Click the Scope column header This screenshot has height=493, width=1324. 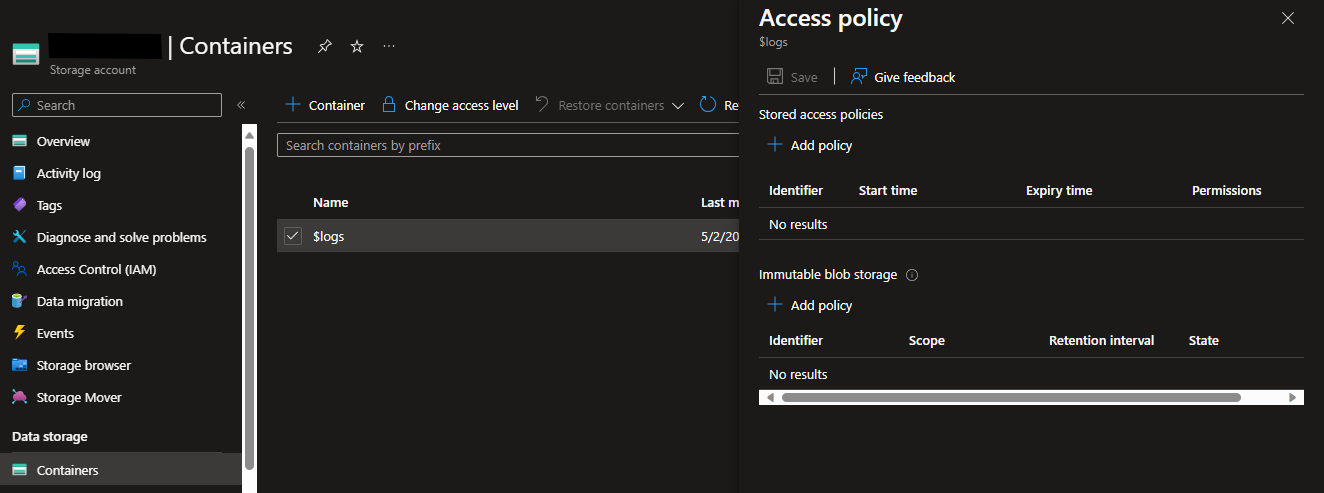(927, 340)
